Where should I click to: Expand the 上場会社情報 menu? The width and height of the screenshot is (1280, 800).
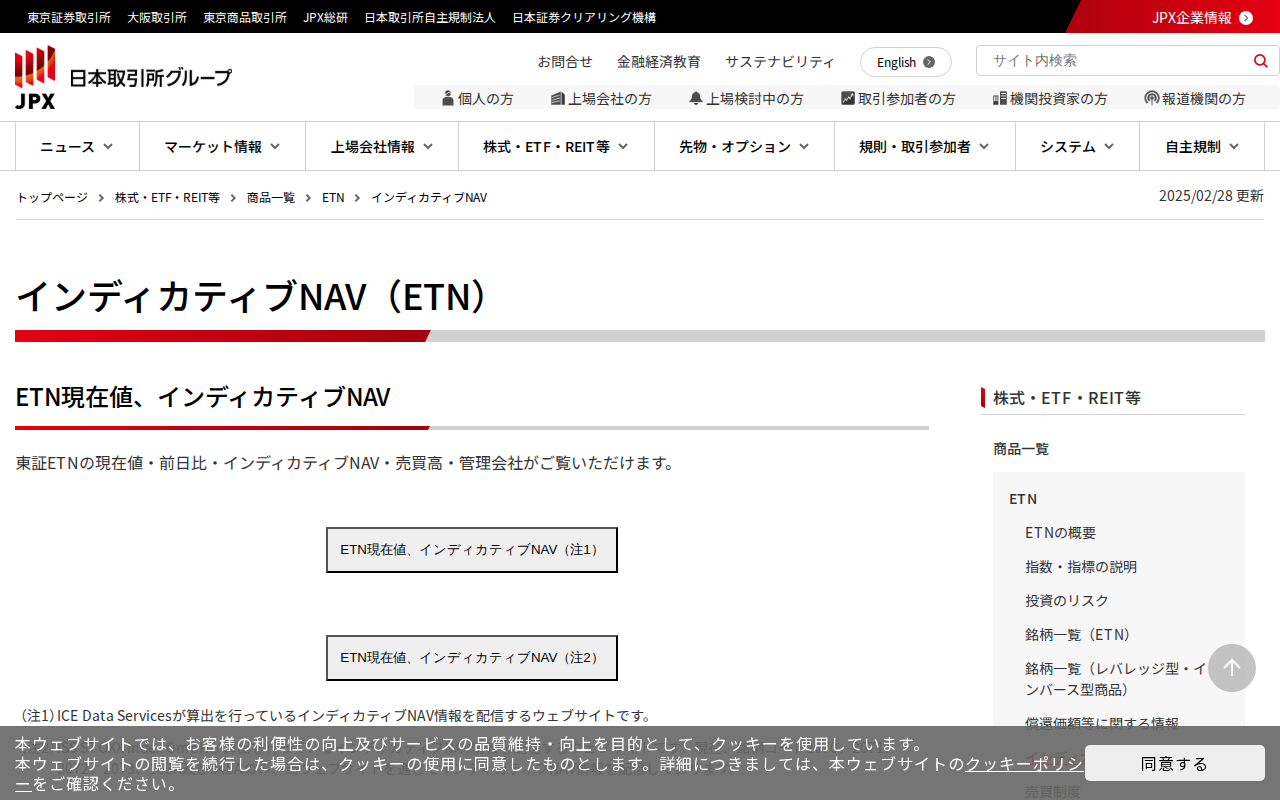382,146
